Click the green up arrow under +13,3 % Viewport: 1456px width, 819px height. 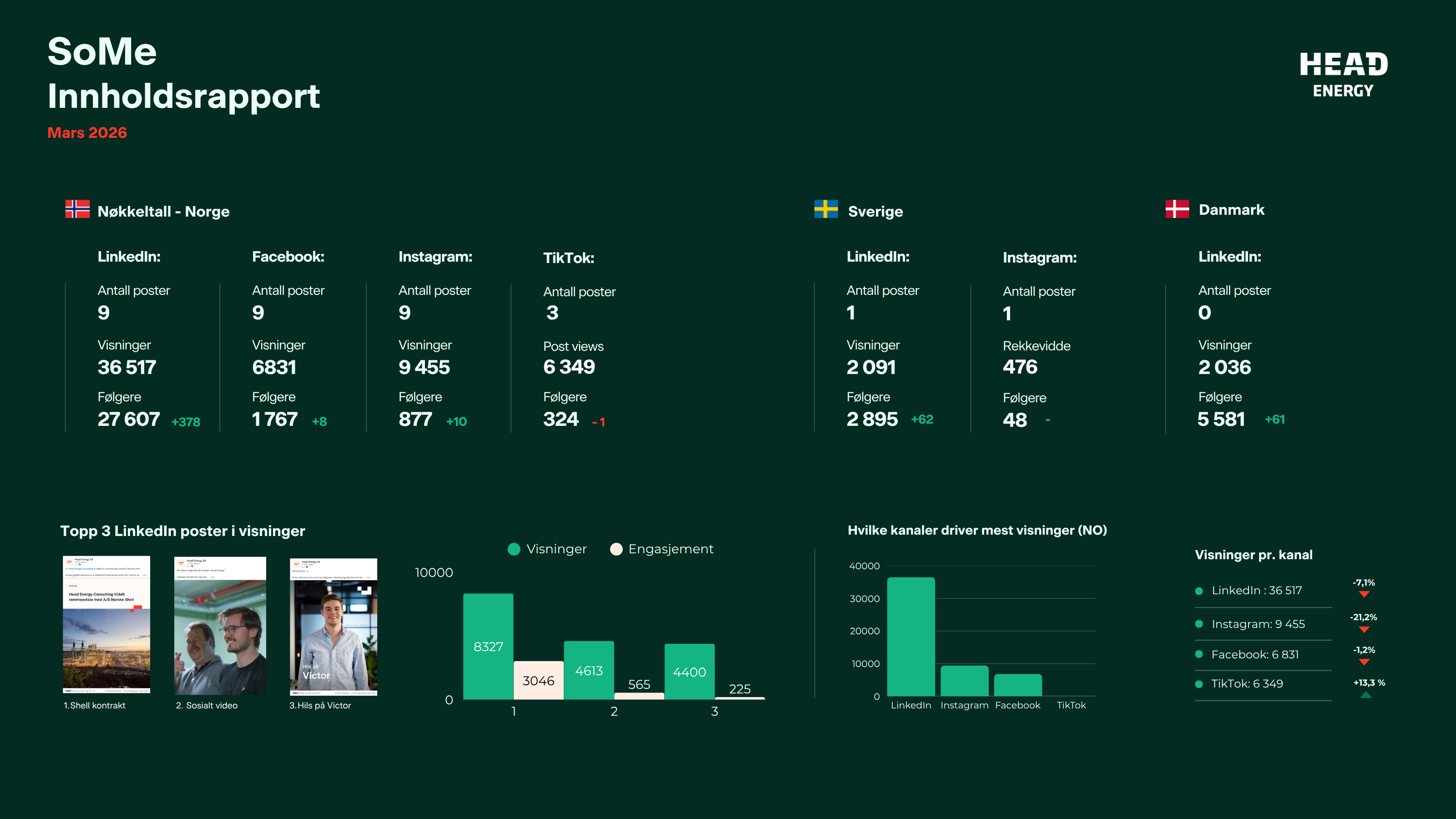[1365, 695]
